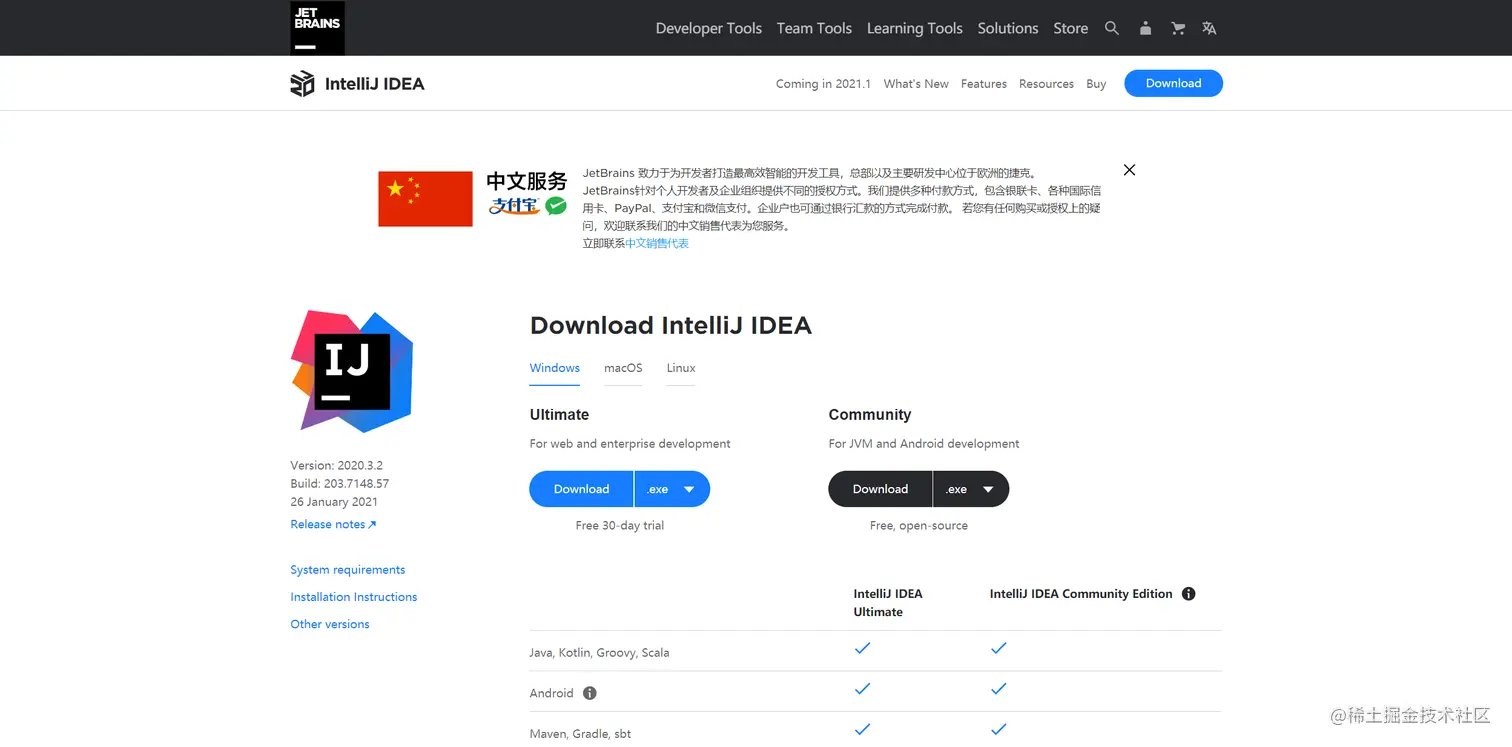Open the System requirements link

347,570
